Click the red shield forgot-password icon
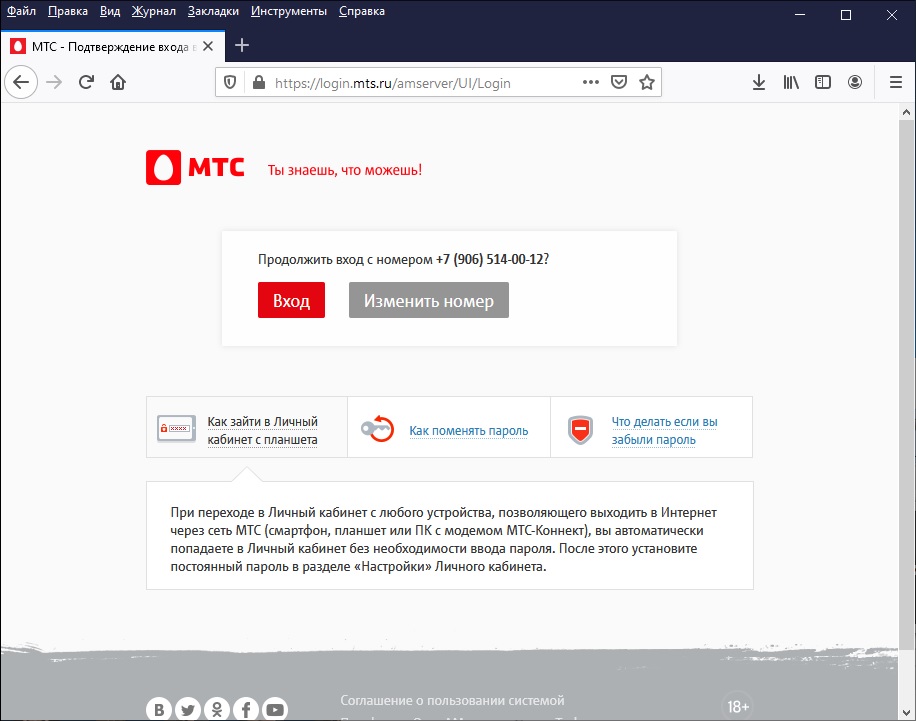The width and height of the screenshot is (916, 721). point(581,430)
